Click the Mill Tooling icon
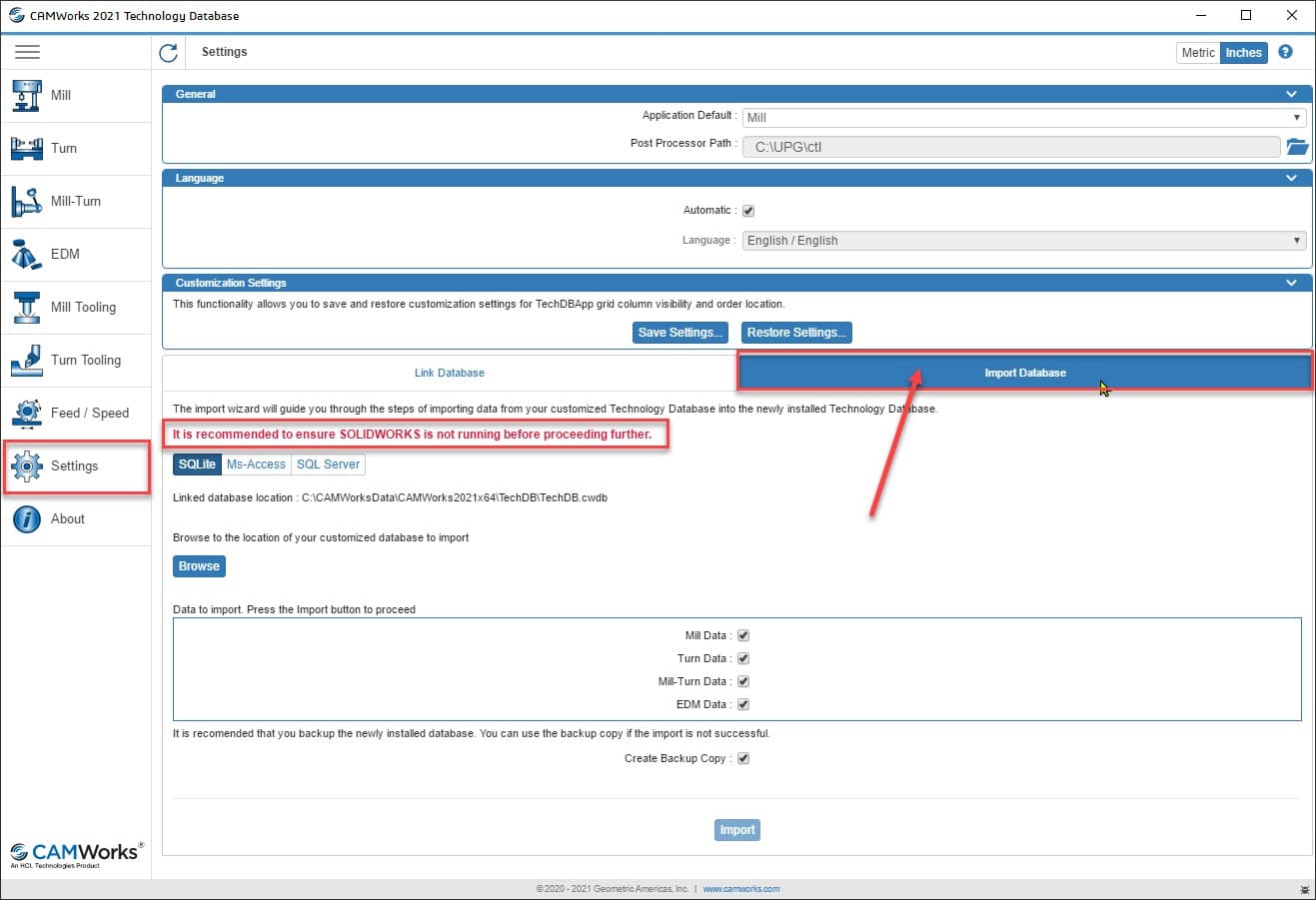This screenshot has height=900, width=1316. point(27,307)
